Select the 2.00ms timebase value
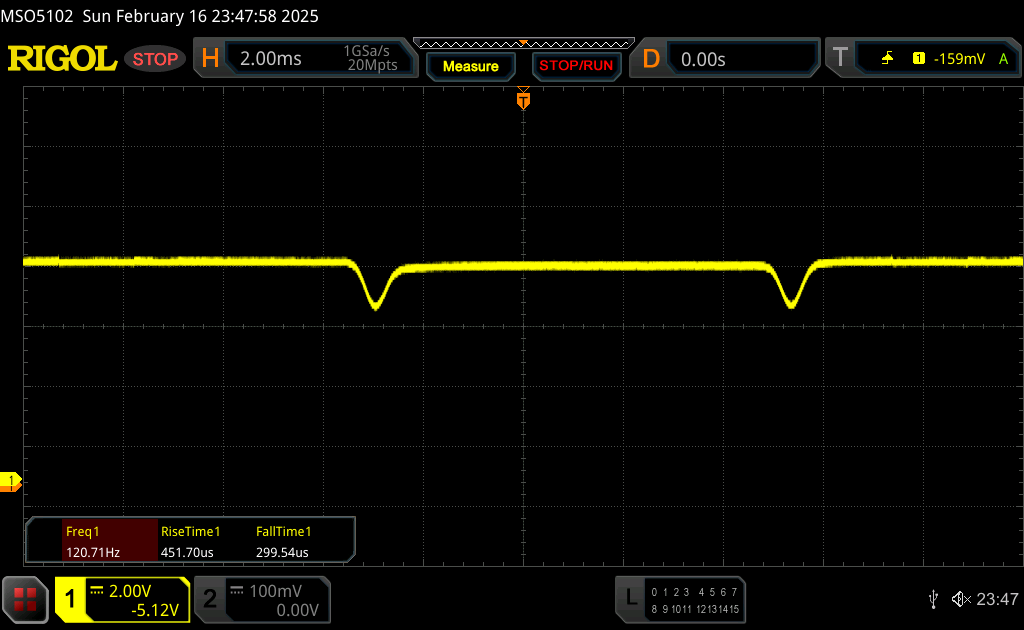Screen dimensions: 1024x630 [270, 59]
